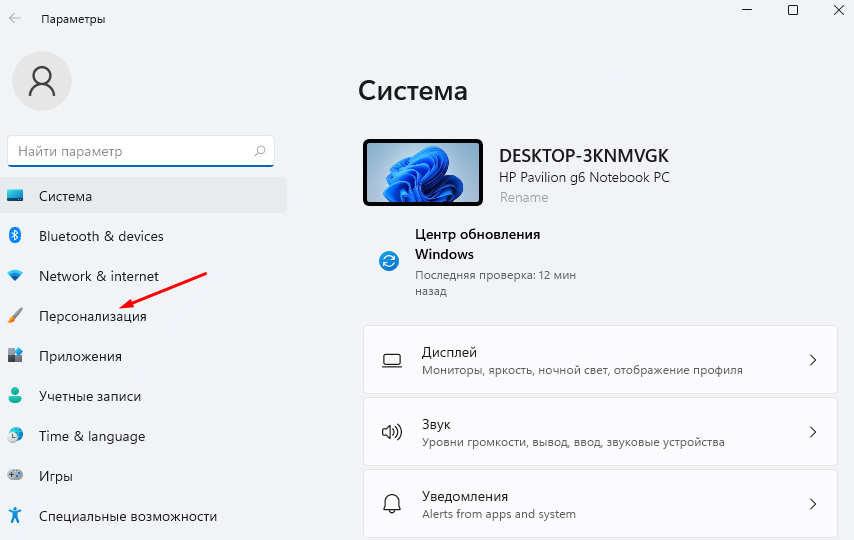Click the bell icon in Уведомления row
Viewport: 854px width, 540px height.
(x=392, y=504)
